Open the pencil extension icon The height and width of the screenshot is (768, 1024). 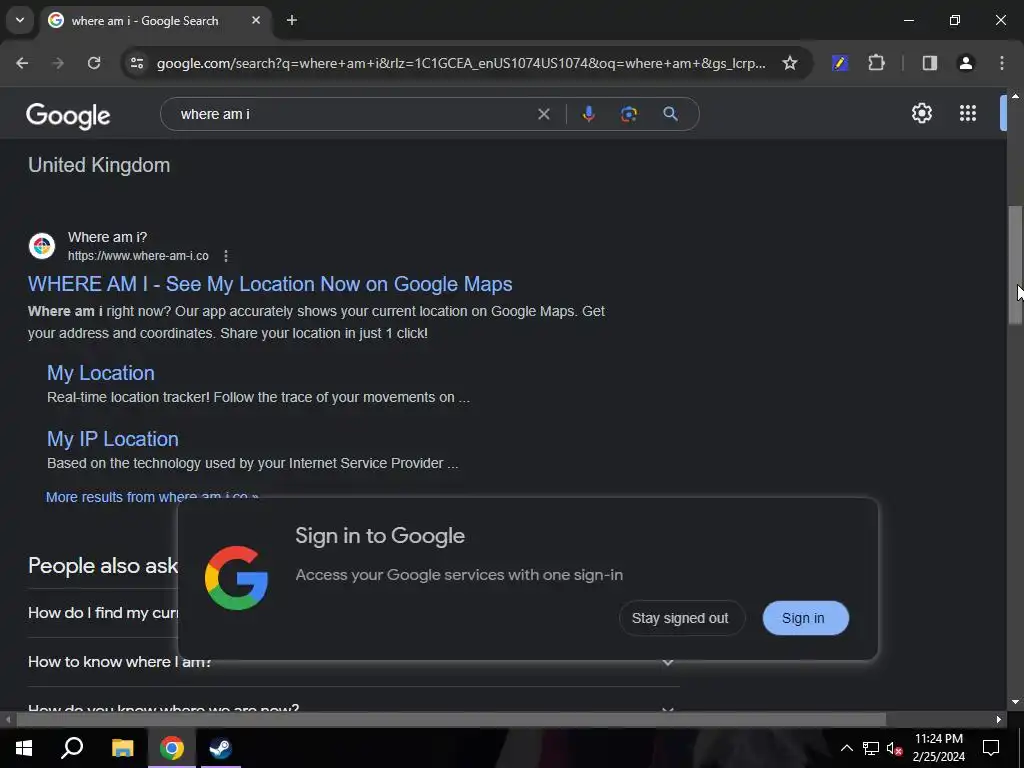(840, 63)
